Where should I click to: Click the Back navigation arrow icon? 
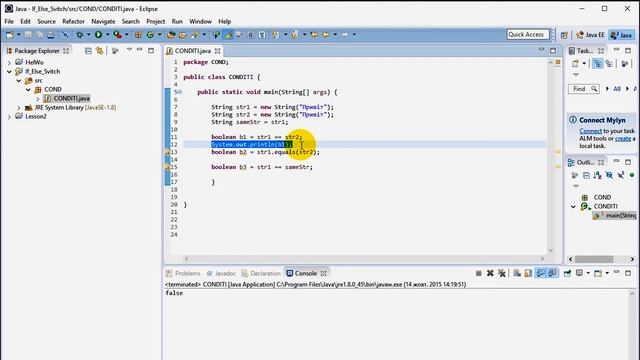(x=326, y=35)
